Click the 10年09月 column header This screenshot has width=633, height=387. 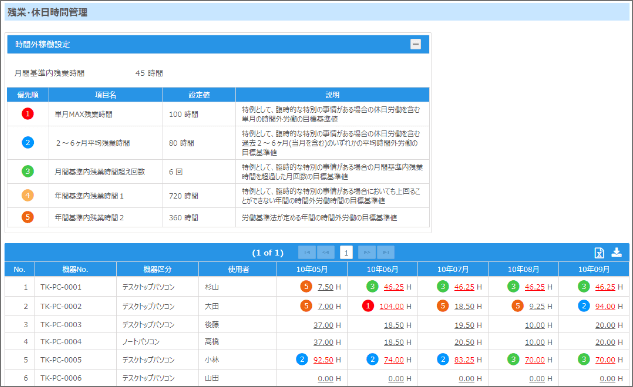coord(593,269)
